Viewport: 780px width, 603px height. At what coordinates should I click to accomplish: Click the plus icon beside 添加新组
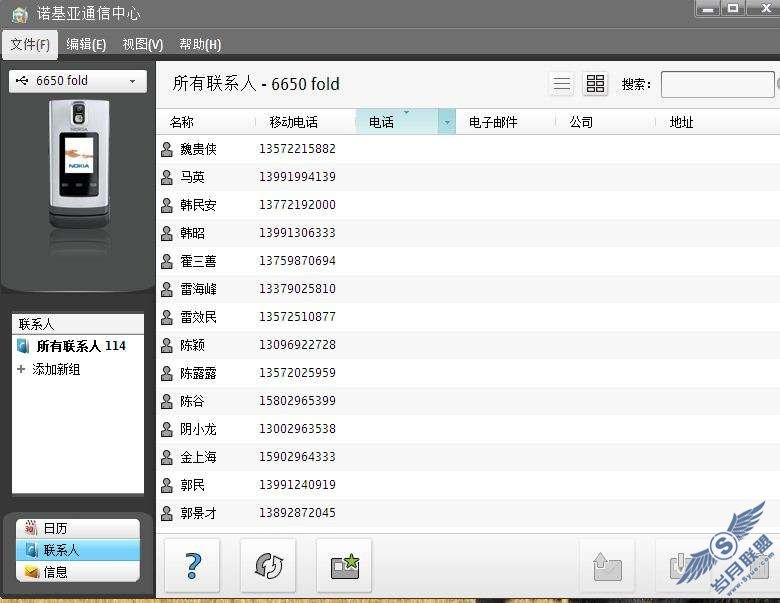[21, 369]
